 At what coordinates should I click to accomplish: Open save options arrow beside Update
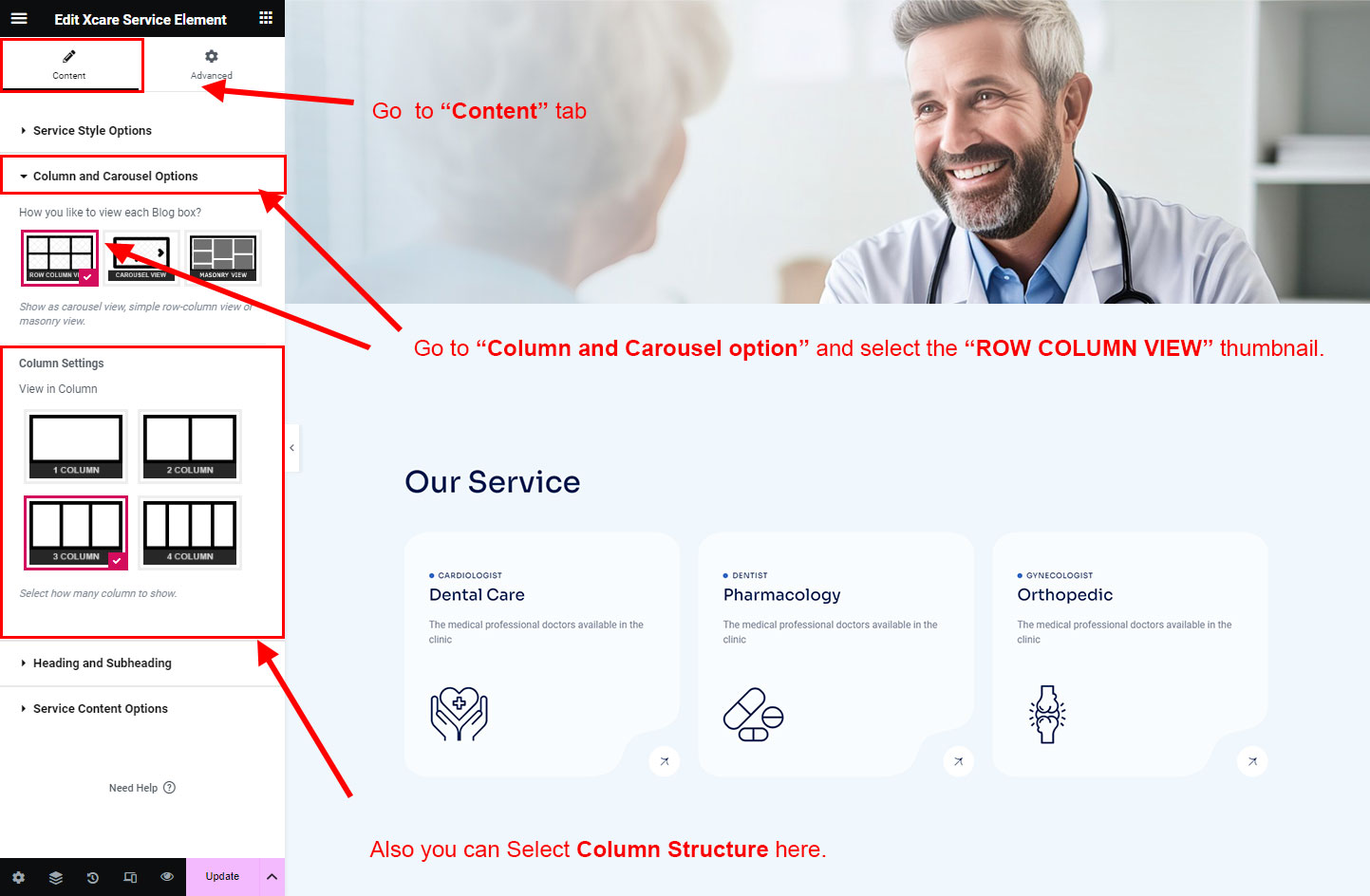272,877
